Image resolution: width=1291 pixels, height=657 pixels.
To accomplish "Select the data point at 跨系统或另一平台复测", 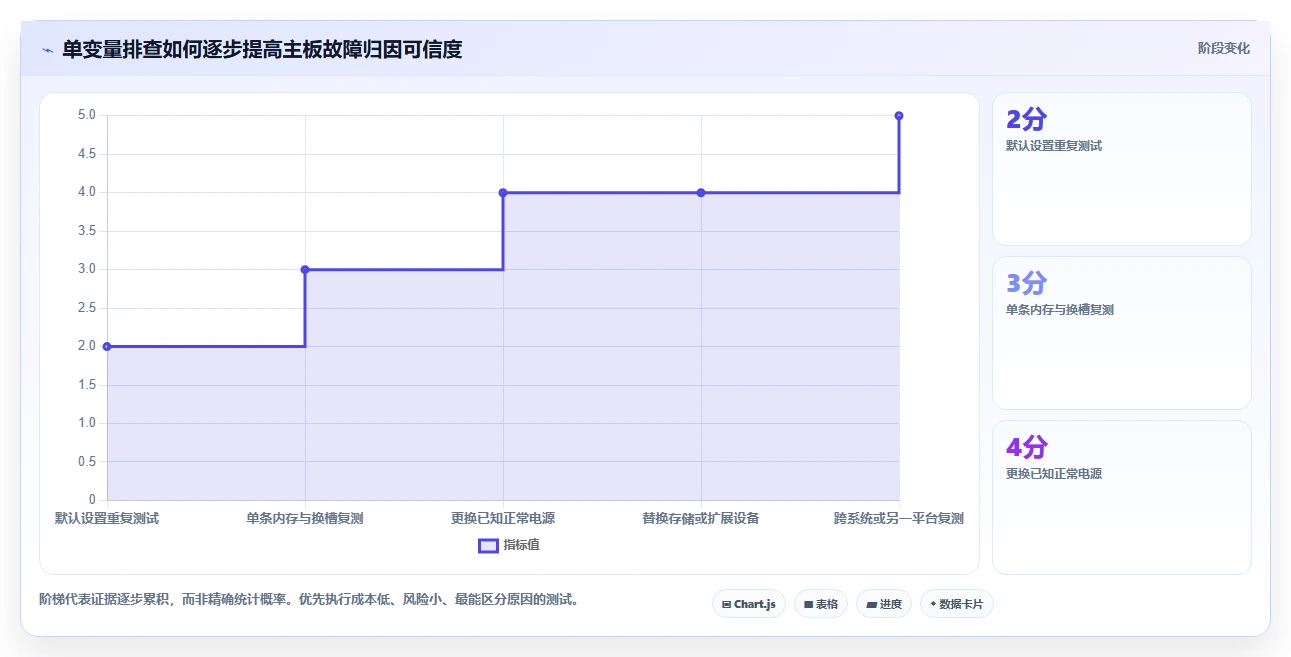I will (x=899, y=116).
